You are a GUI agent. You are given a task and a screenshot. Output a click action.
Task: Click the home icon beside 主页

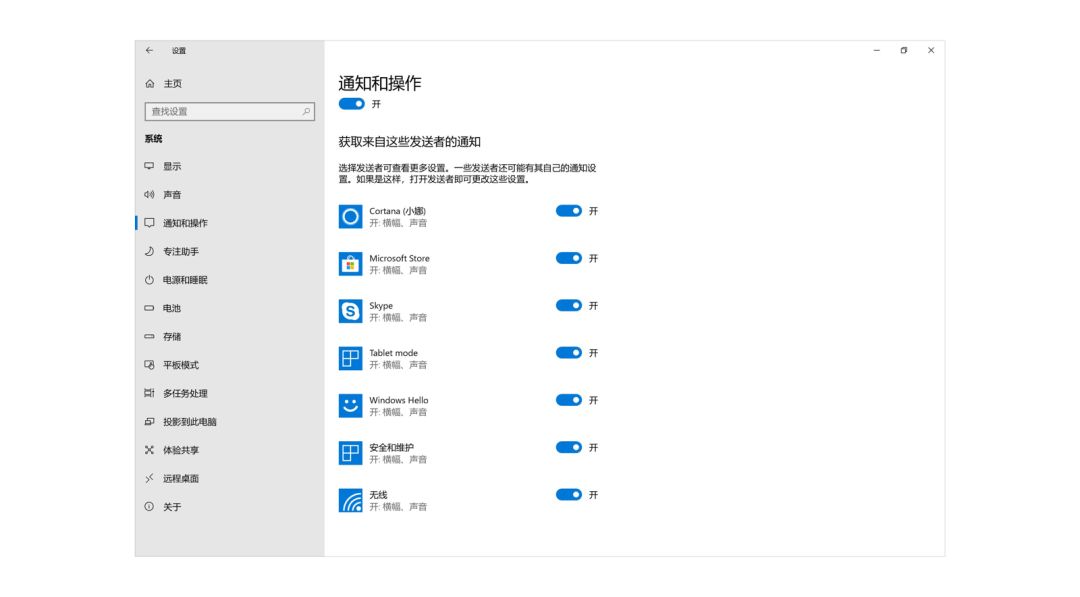tap(149, 83)
